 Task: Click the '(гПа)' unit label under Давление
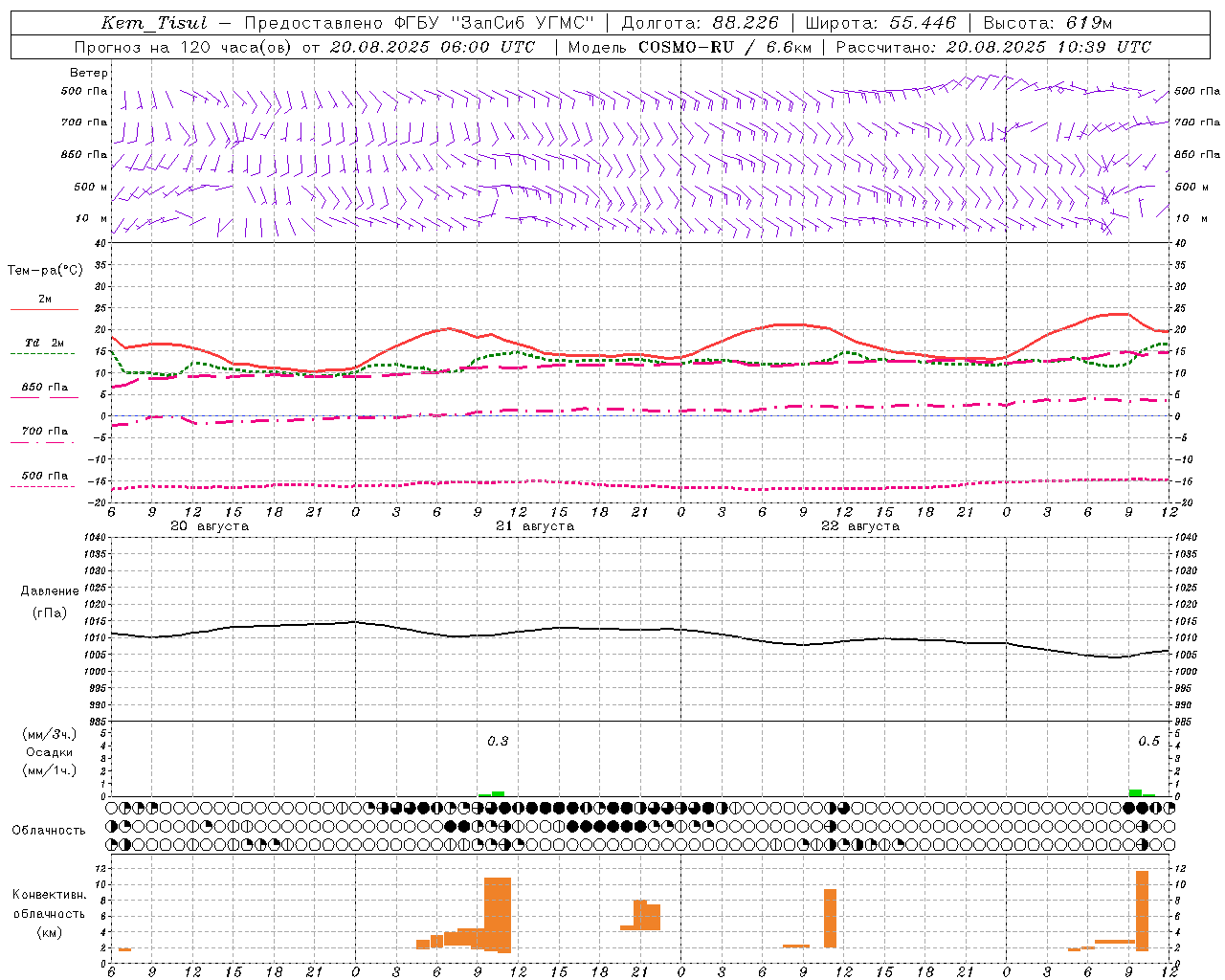coord(50,612)
